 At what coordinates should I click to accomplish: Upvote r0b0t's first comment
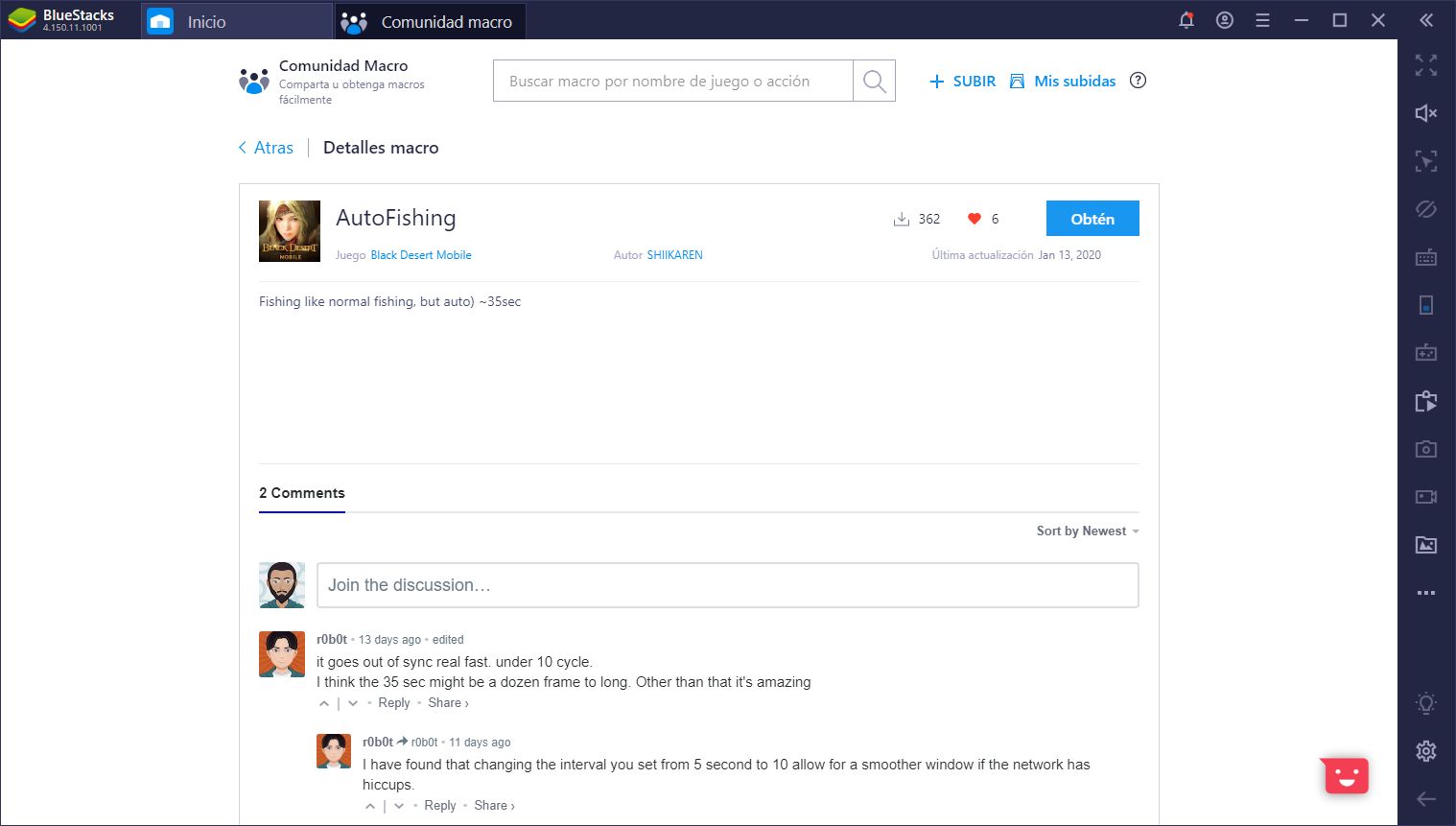[324, 703]
